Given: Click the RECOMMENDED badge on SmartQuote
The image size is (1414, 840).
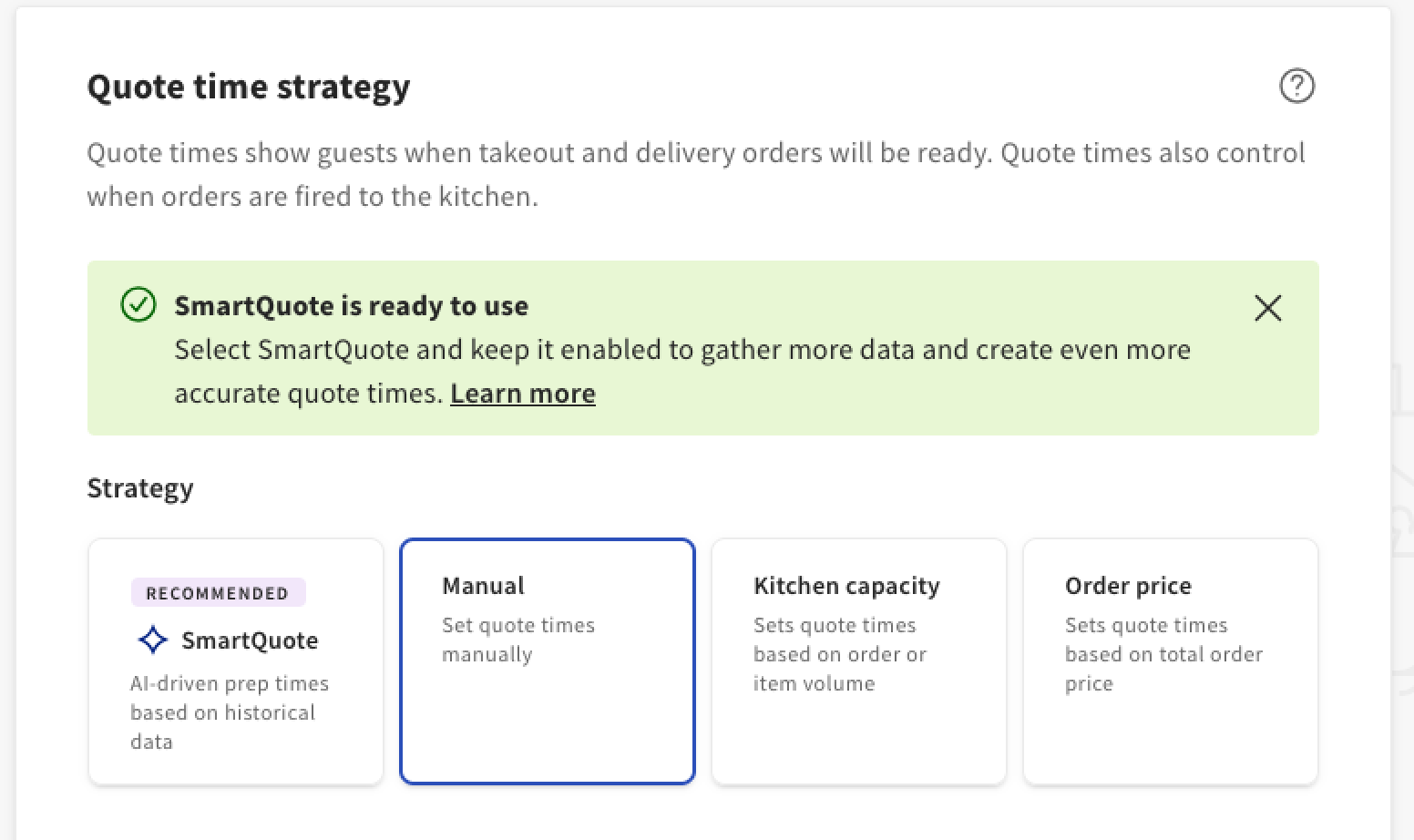Looking at the screenshot, I should coord(218,592).
